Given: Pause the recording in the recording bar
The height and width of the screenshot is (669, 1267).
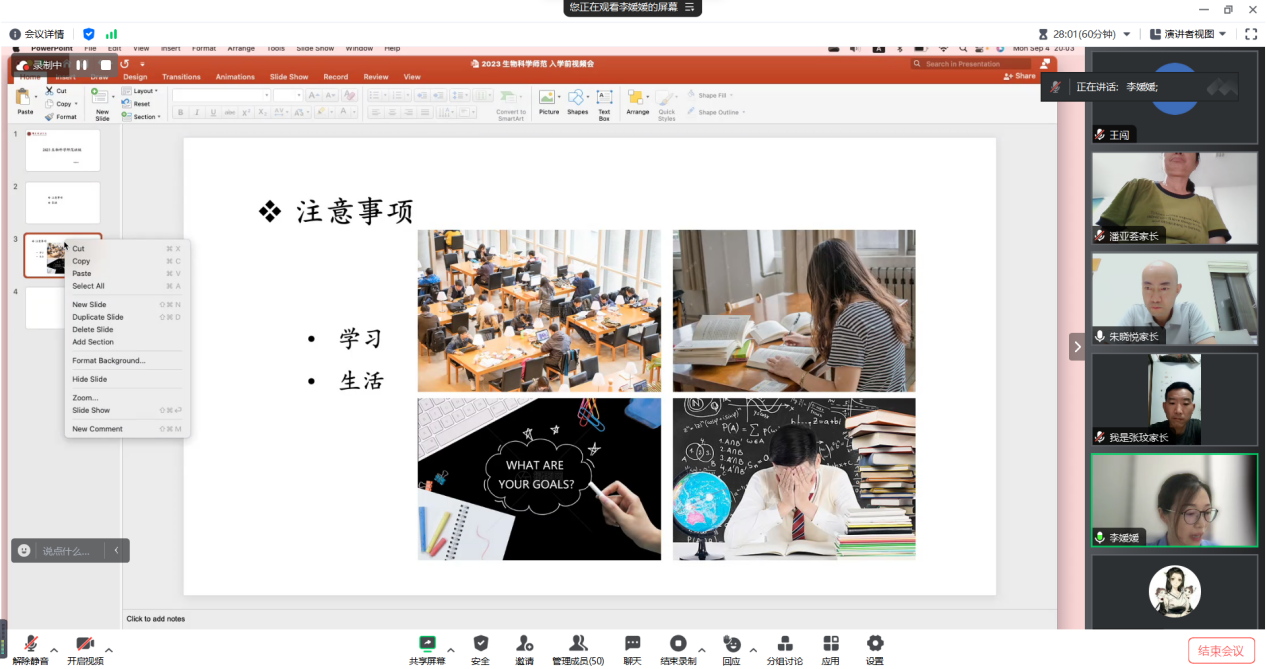Looking at the screenshot, I should 82,65.
